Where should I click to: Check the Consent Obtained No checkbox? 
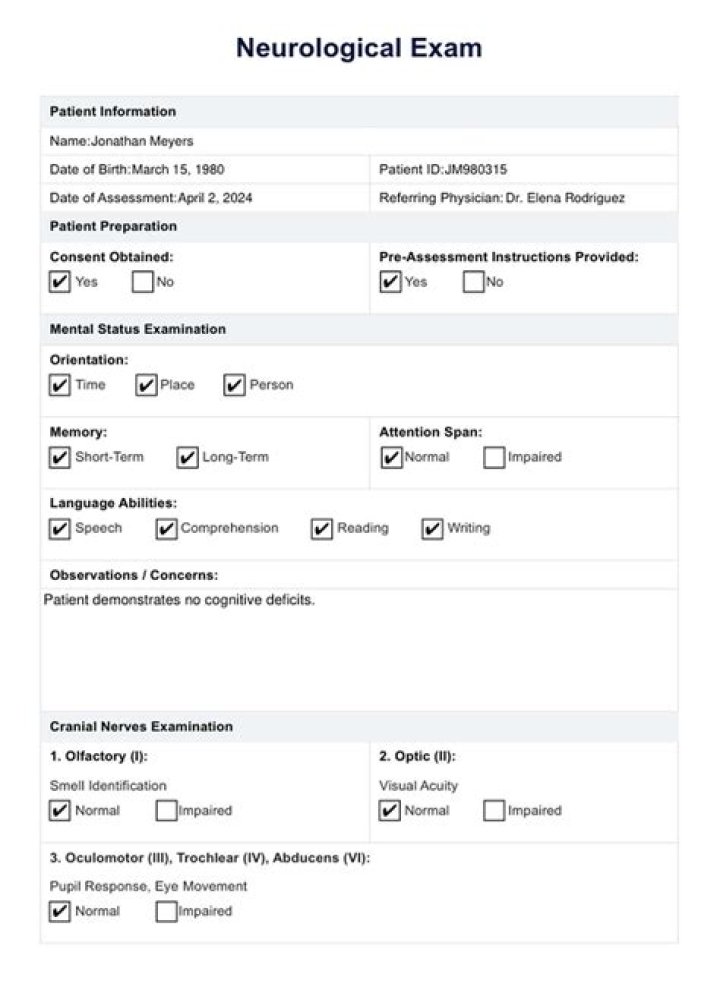pyautogui.click(x=143, y=282)
